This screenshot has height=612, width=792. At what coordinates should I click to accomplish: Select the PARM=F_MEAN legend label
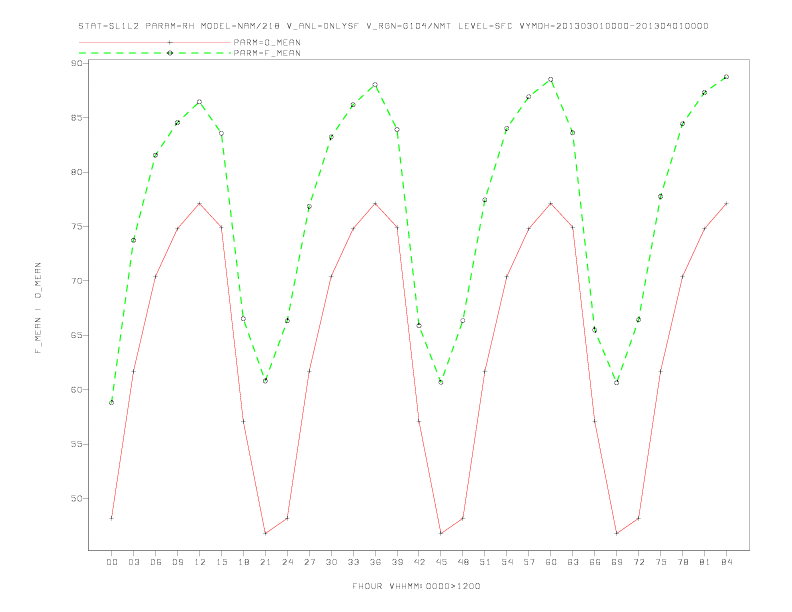click(x=267, y=53)
